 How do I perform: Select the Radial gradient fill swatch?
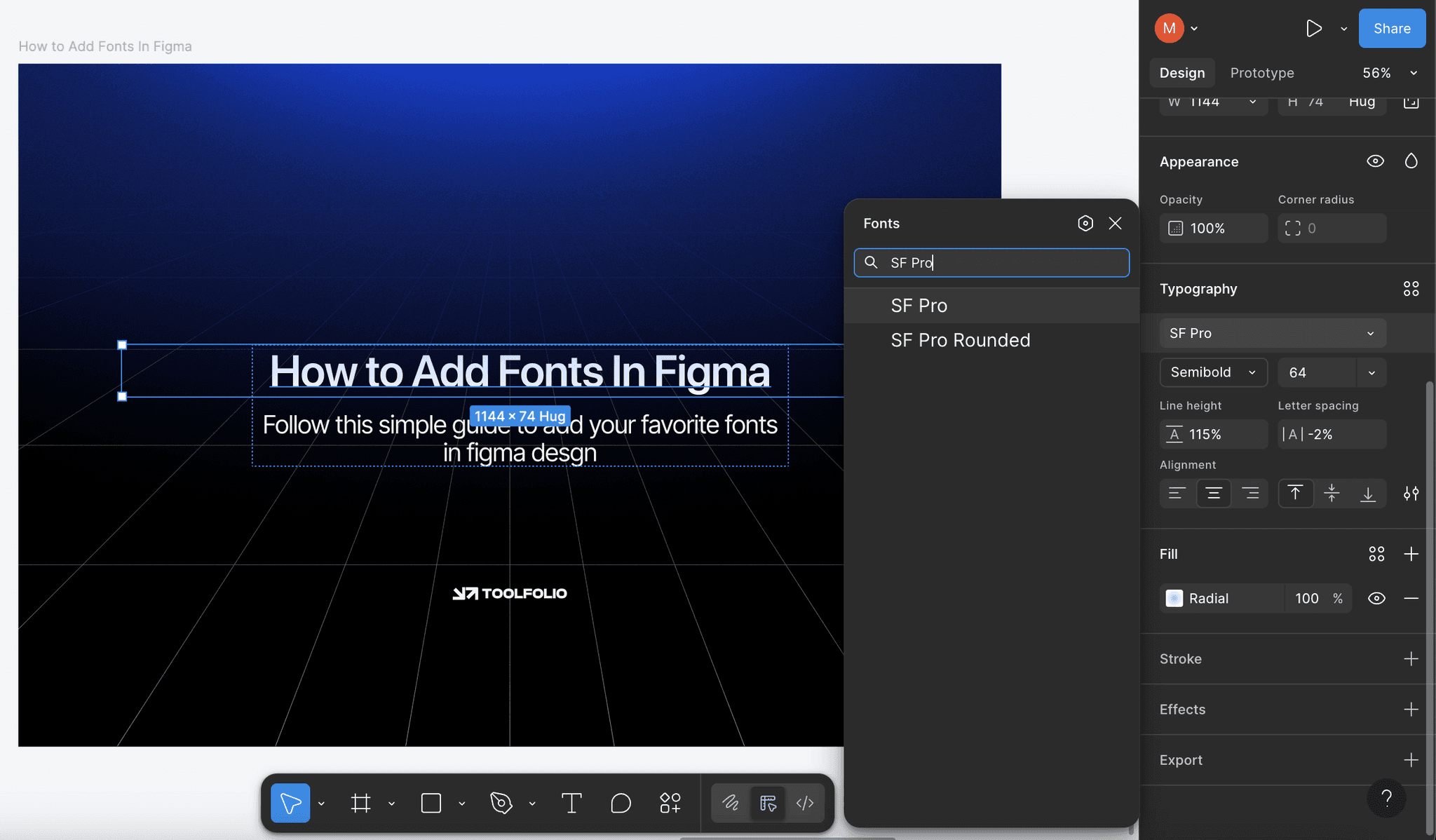[x=1173, y=598]
